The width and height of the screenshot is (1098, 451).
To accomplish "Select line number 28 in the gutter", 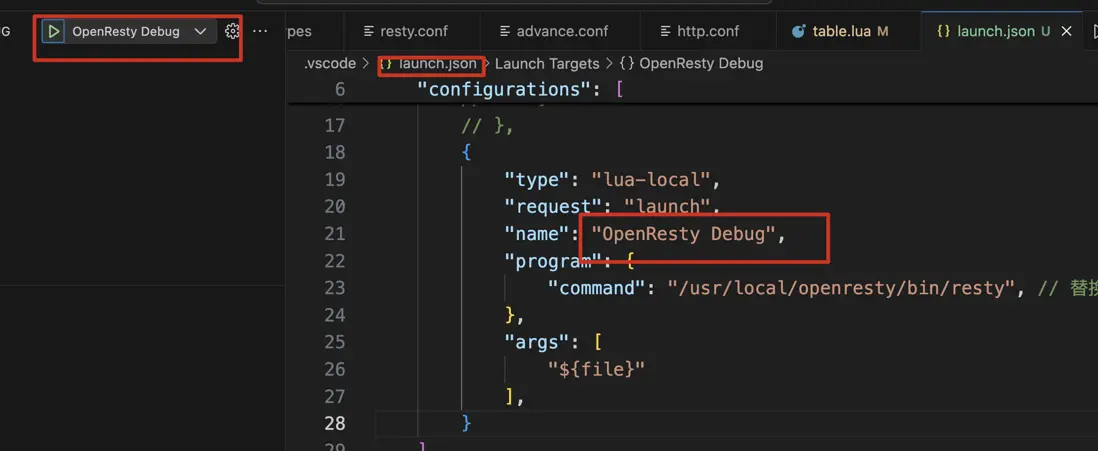I will point(334,423).
